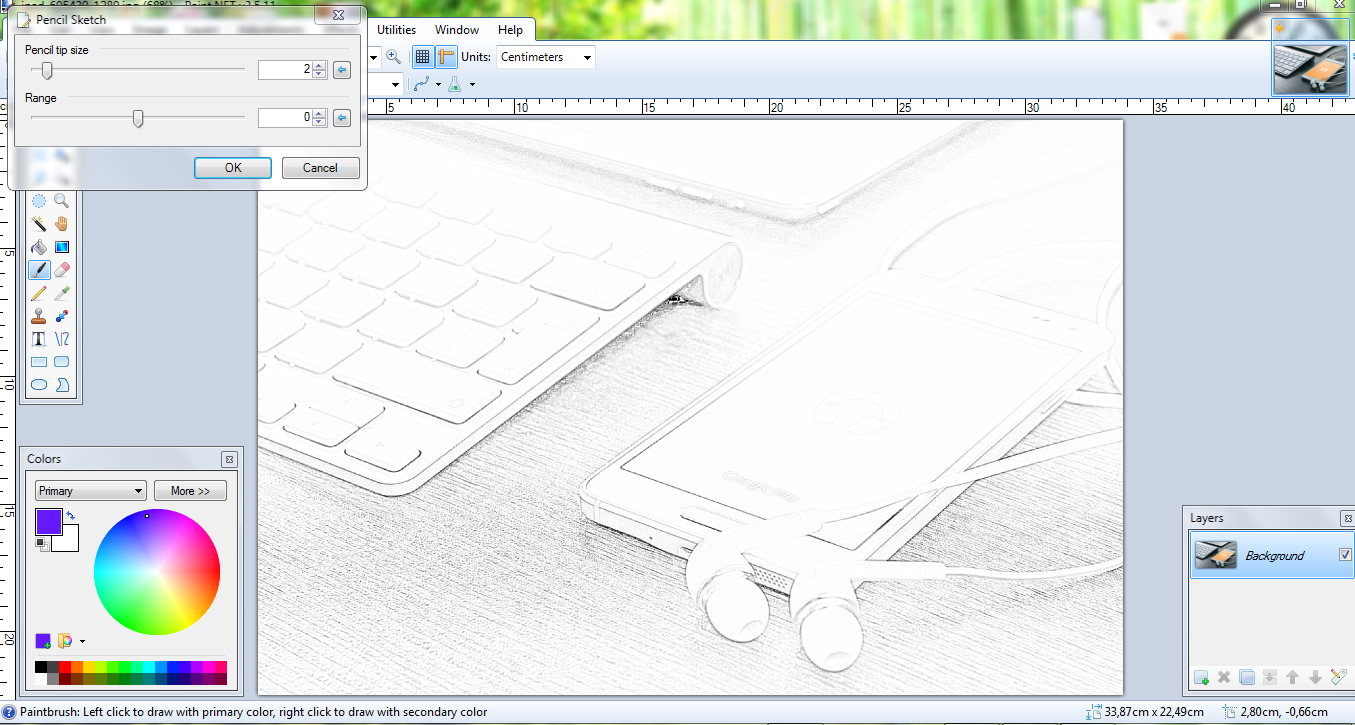
Task: Close the Colors panel
Action: [229, 459]
